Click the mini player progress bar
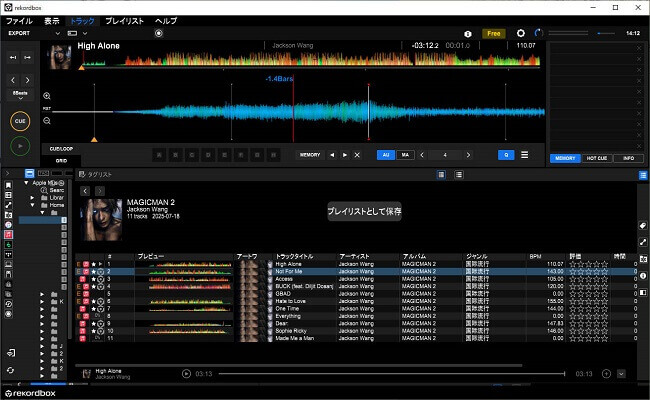Screen dimensions: 650x400 pos(391,373)
